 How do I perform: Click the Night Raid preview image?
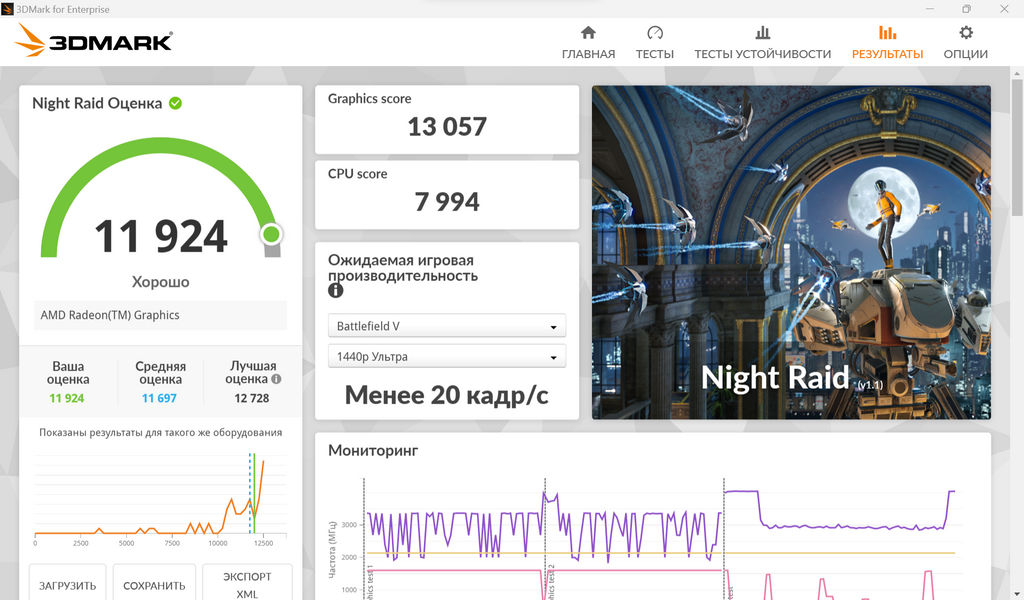(x=791, y=252)
